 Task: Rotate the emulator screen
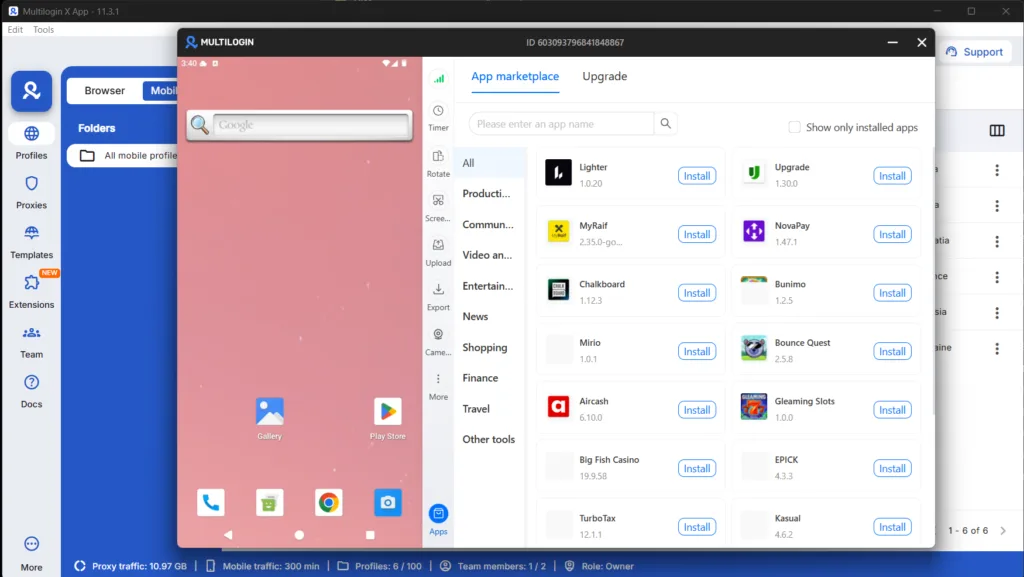(438, 157)
